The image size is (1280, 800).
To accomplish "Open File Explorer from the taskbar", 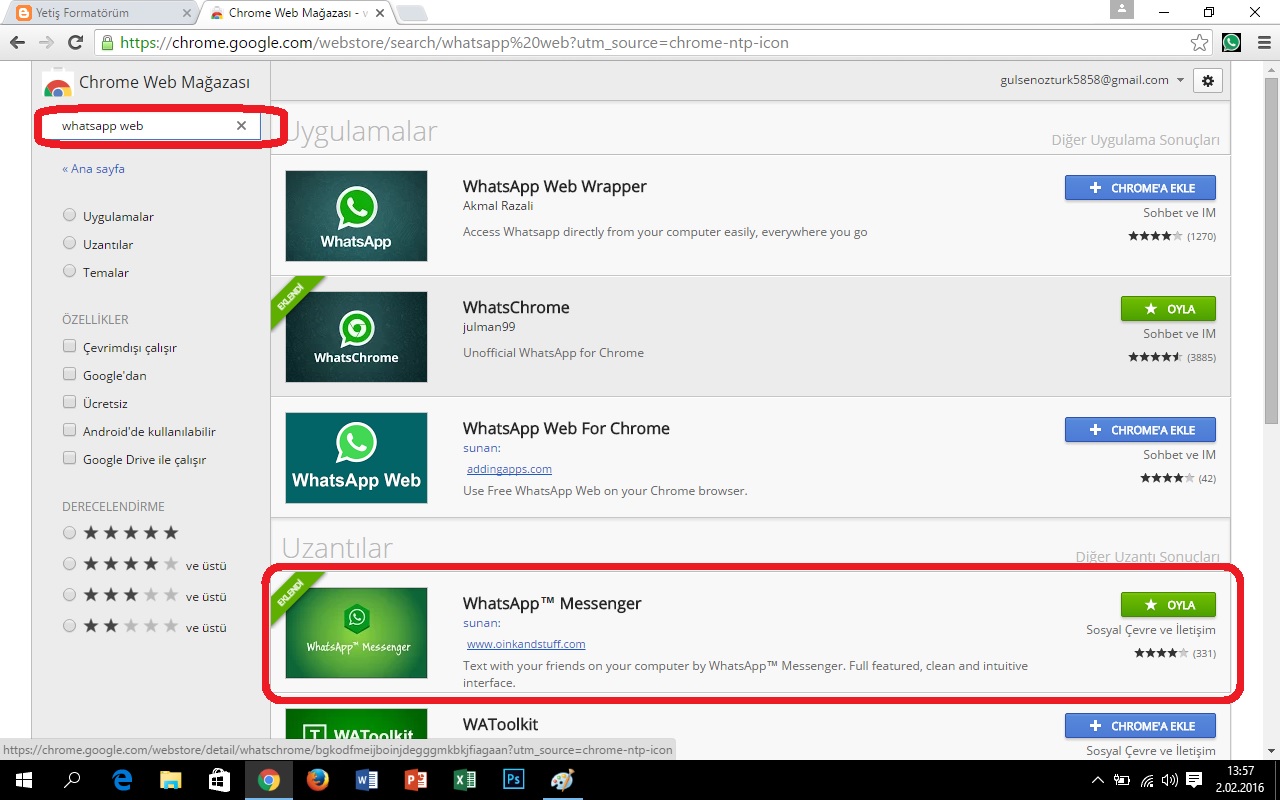I will [x=171, y=780].
